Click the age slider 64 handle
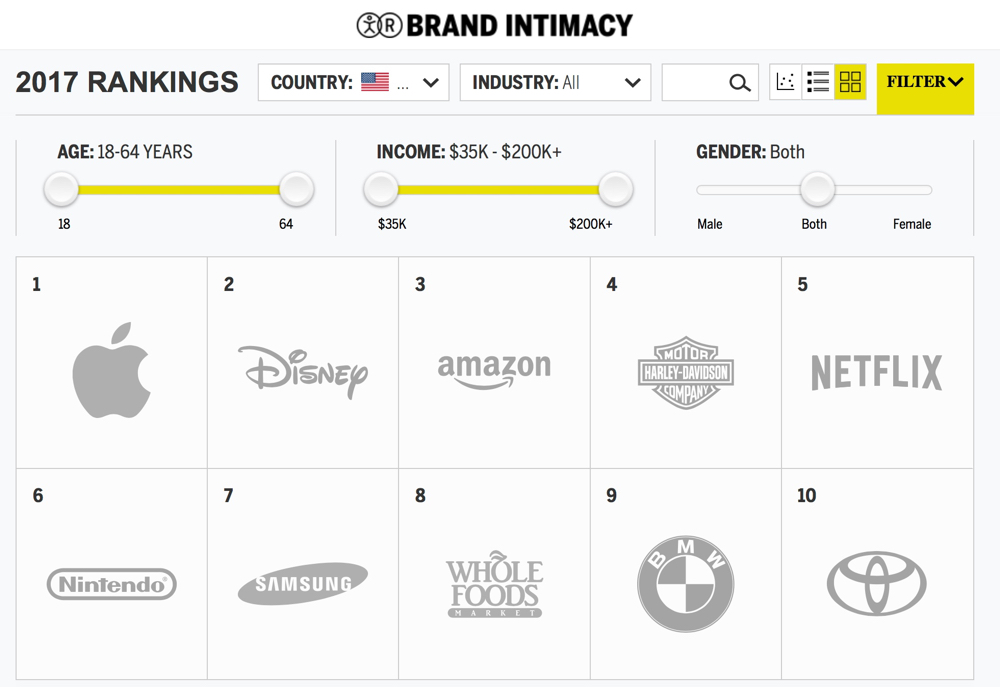Screen dimensions: 1000x687 [297, 189]
